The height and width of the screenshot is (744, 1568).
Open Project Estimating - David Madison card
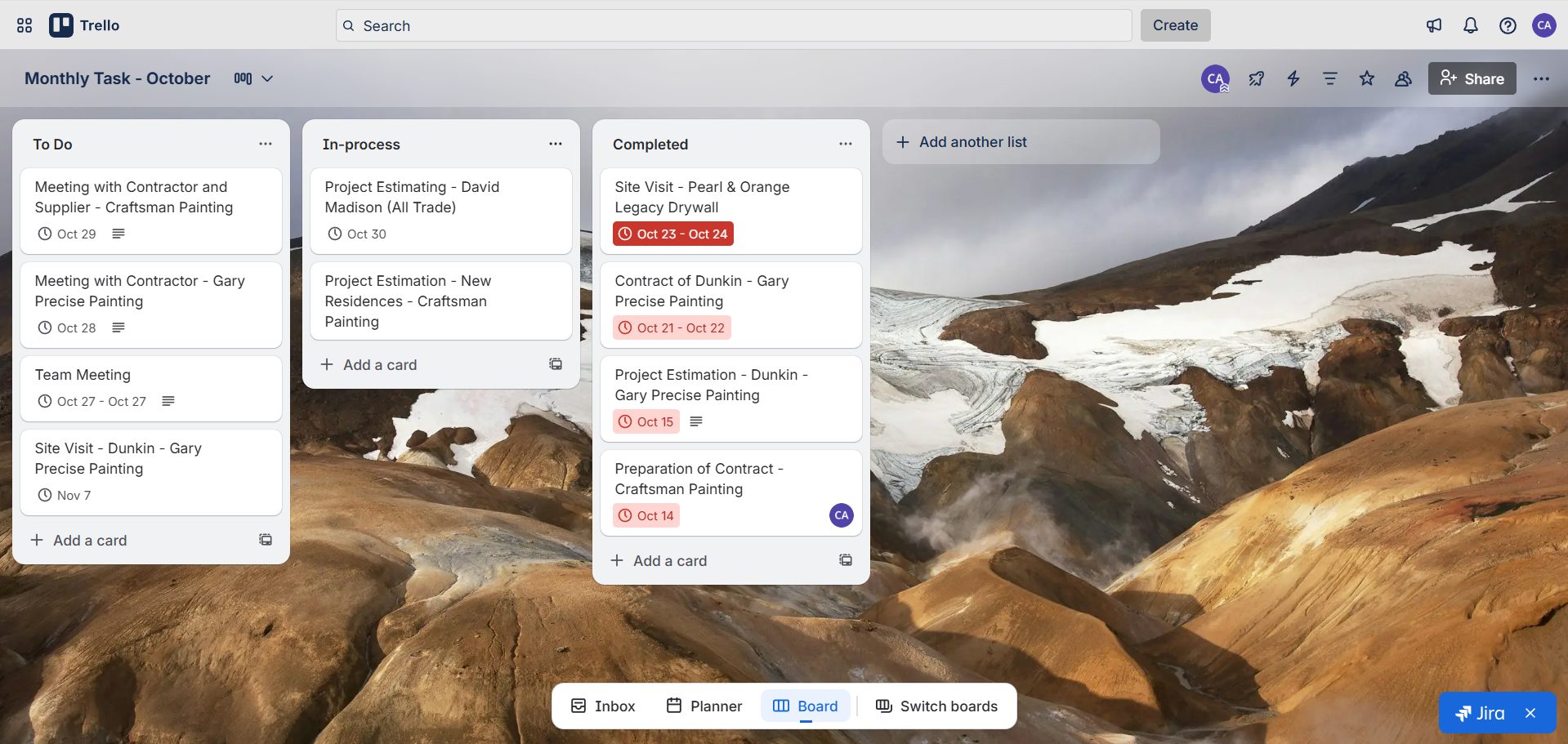click(441, 211)
